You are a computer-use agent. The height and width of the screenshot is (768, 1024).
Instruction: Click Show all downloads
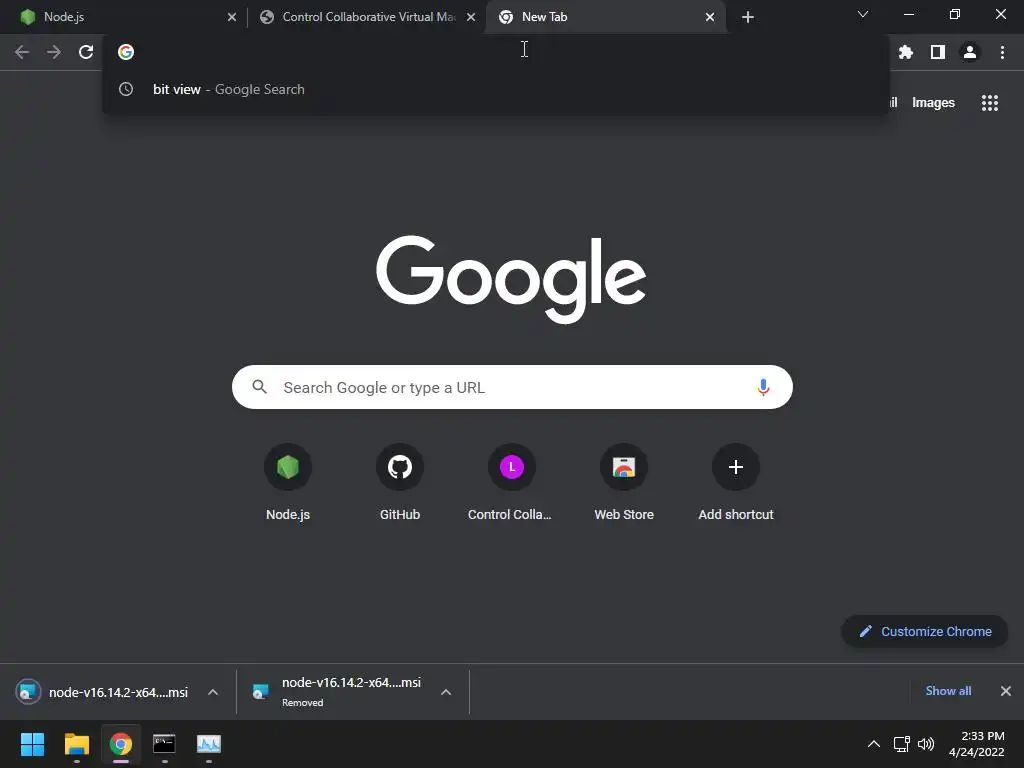click(948, 691)
